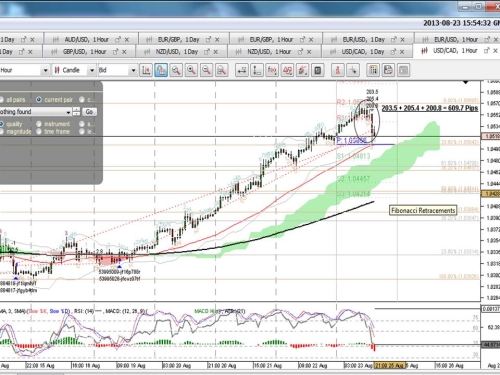Toggle the crosshair cursor tool

[x=353, y=70]
